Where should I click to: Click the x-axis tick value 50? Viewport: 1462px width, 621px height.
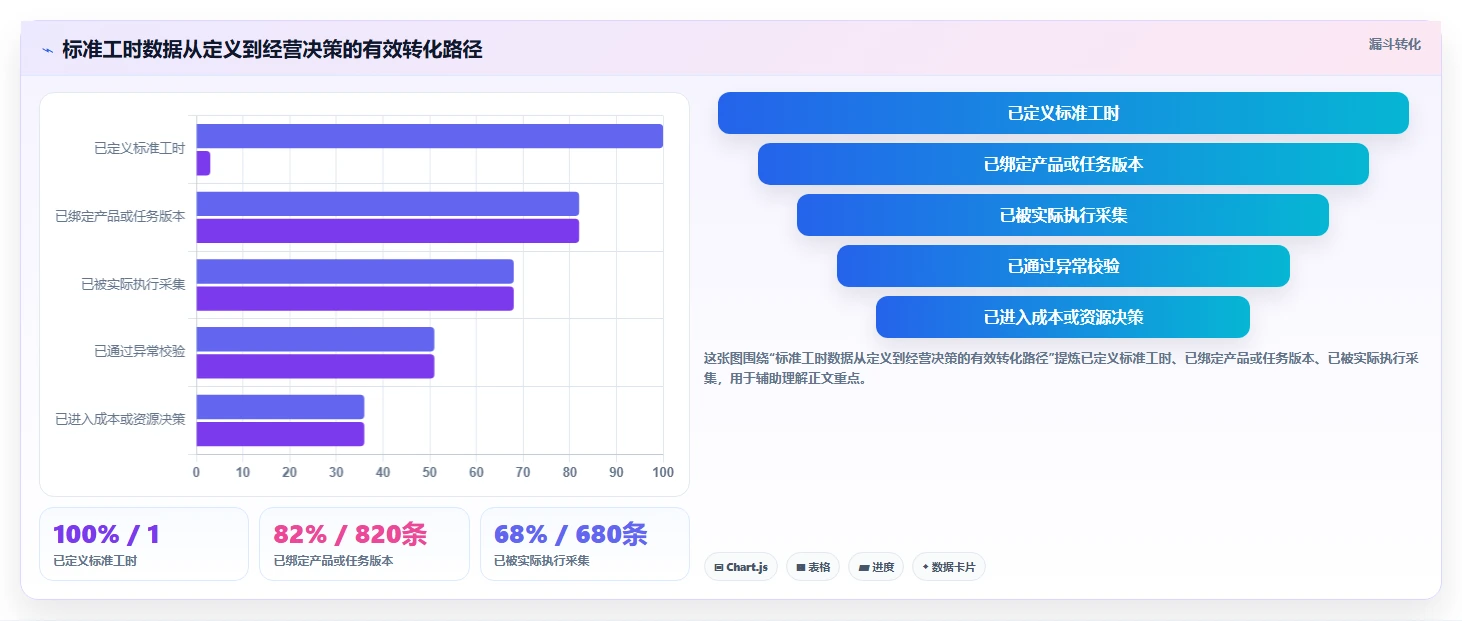coord(429,472)
